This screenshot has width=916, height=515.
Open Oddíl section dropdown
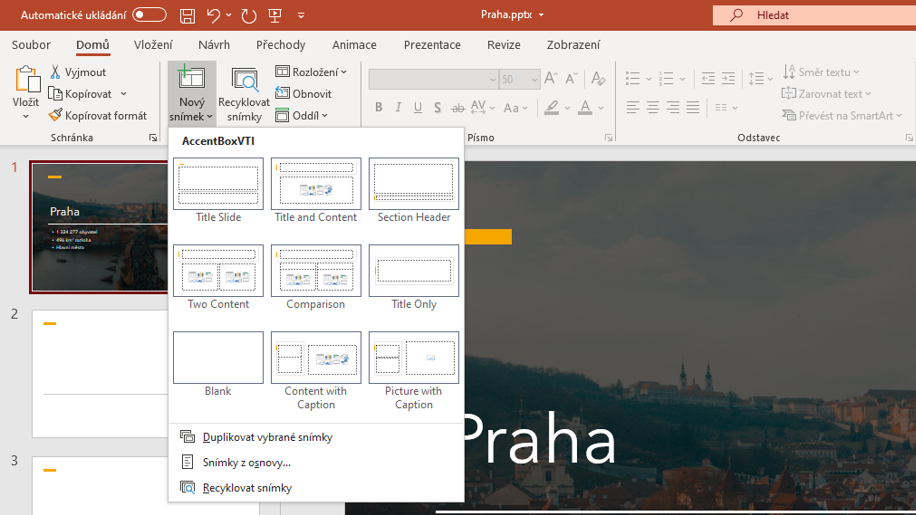(x=301, y=116)
